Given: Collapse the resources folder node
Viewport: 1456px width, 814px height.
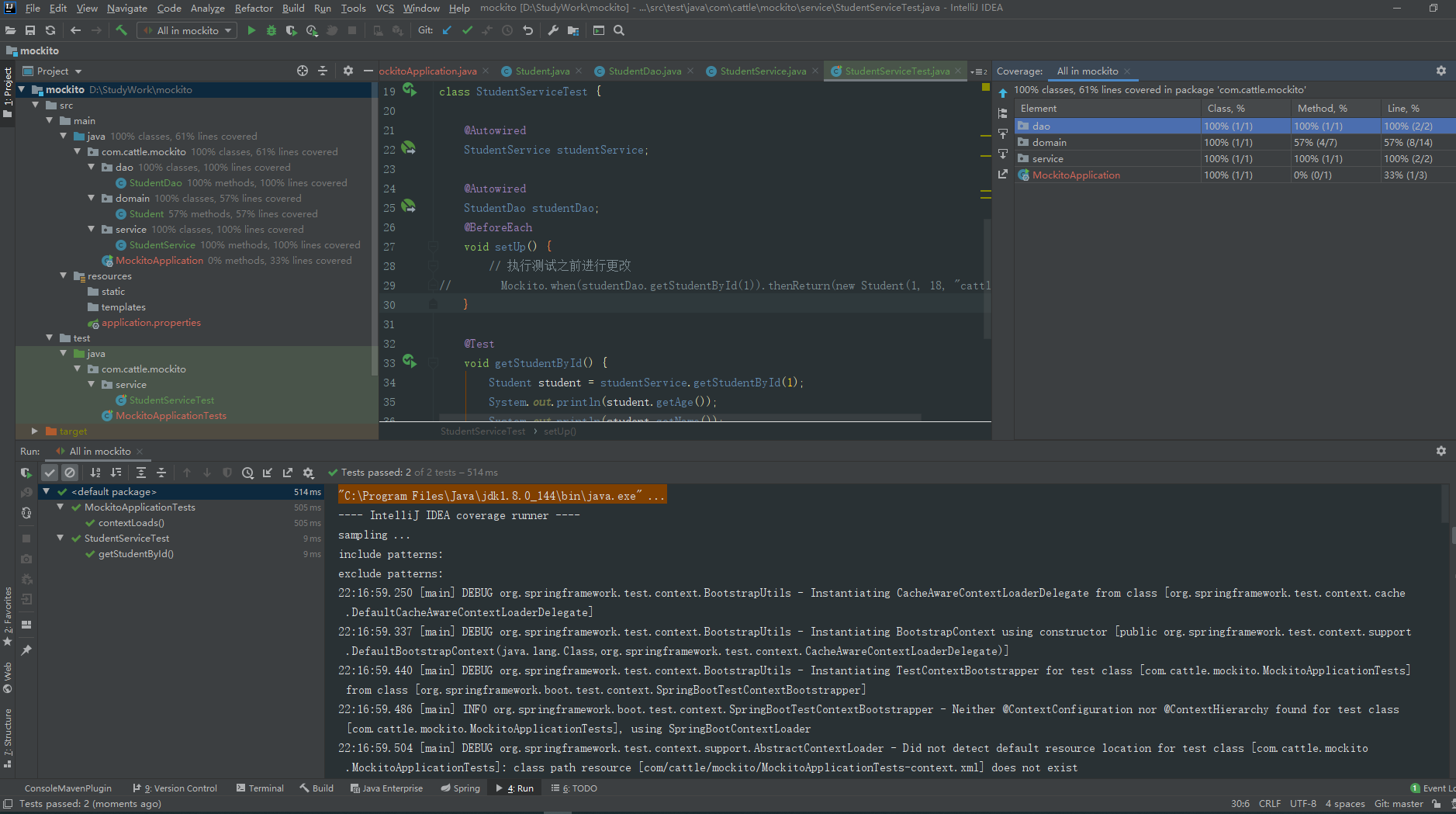Looking at the screenshot, I should (x=64, y=276).
